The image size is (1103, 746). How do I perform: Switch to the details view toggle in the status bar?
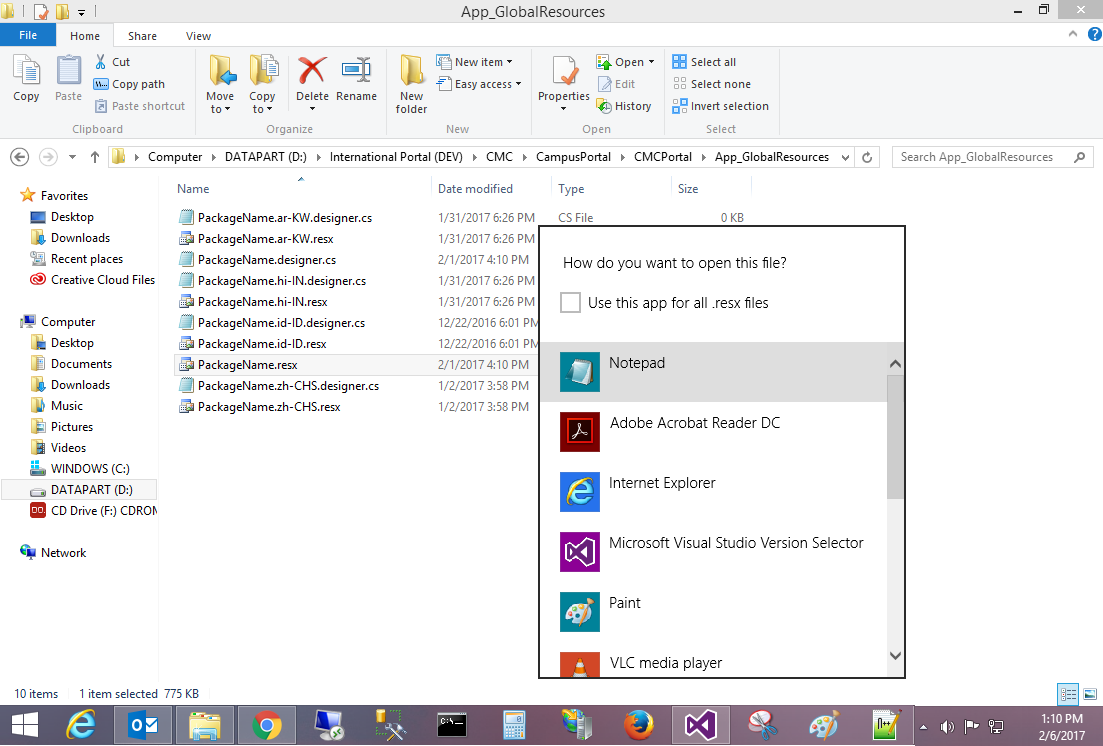pyautogui.click(x=1067, y=694)
